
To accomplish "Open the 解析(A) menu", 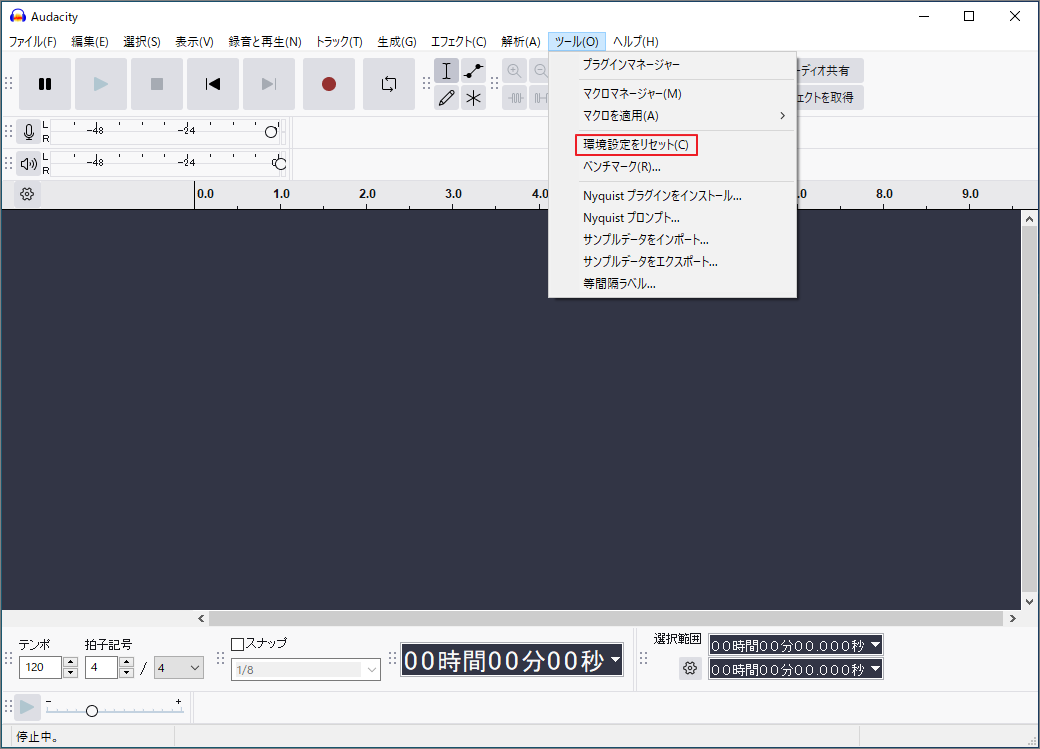I will click(521, 42).
